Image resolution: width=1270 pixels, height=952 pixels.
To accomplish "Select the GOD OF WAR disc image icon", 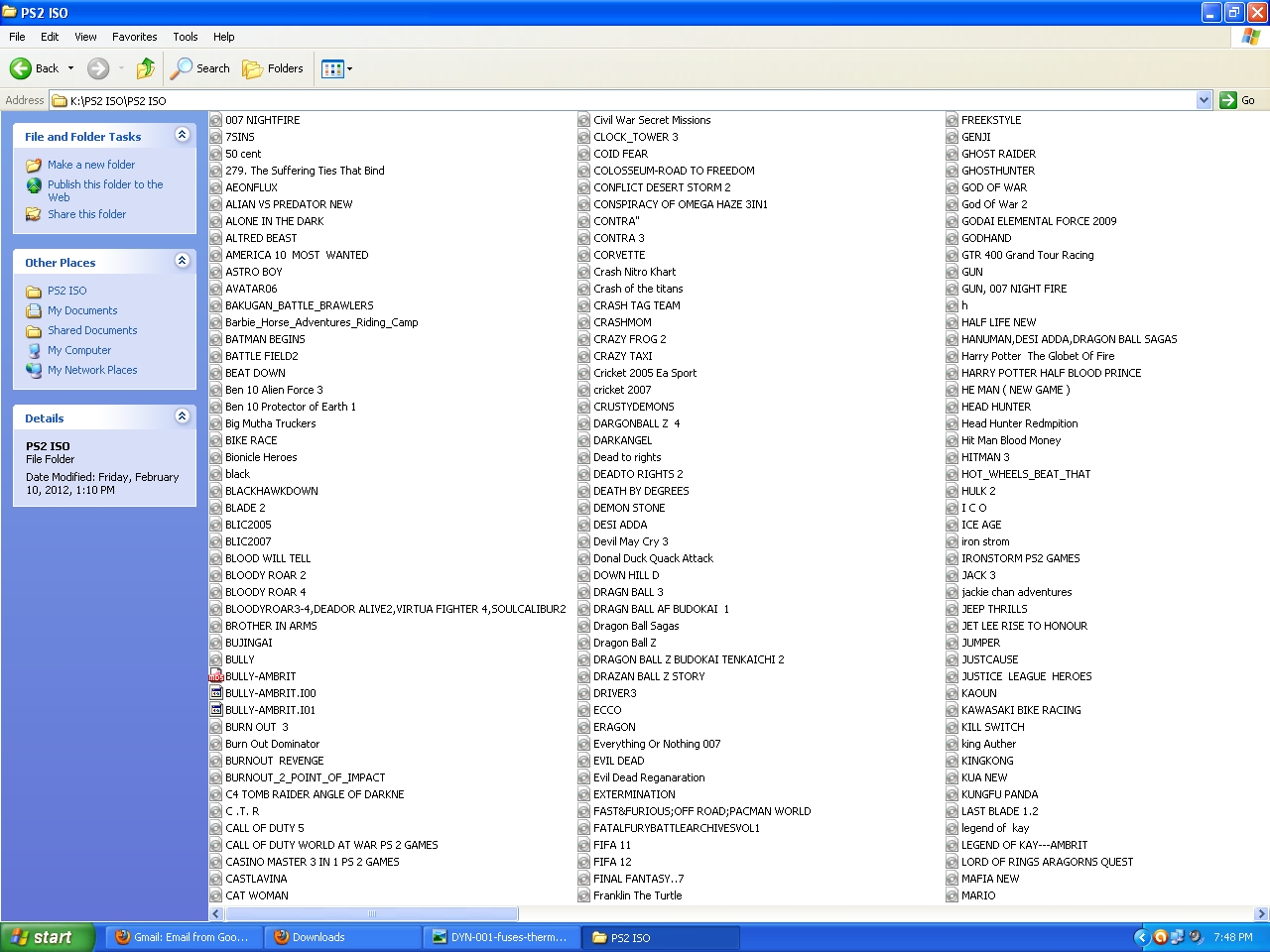I will pyautogui.click(x=952, y=187).
